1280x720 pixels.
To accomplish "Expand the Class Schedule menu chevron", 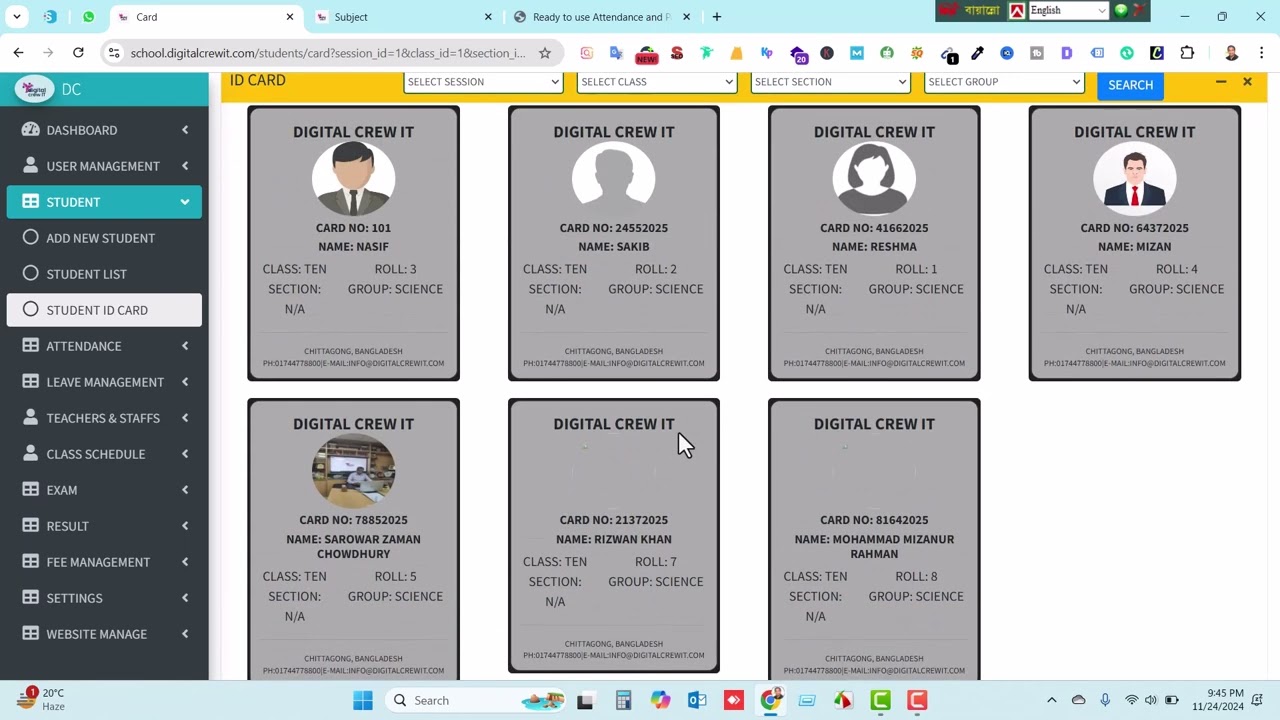I will tap(185, 454).
